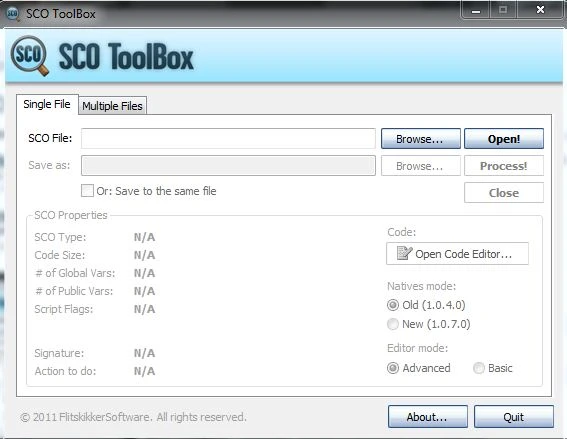Click the Close button under Process!
Screen dimensions: 567x439
(x=504, y=193)
